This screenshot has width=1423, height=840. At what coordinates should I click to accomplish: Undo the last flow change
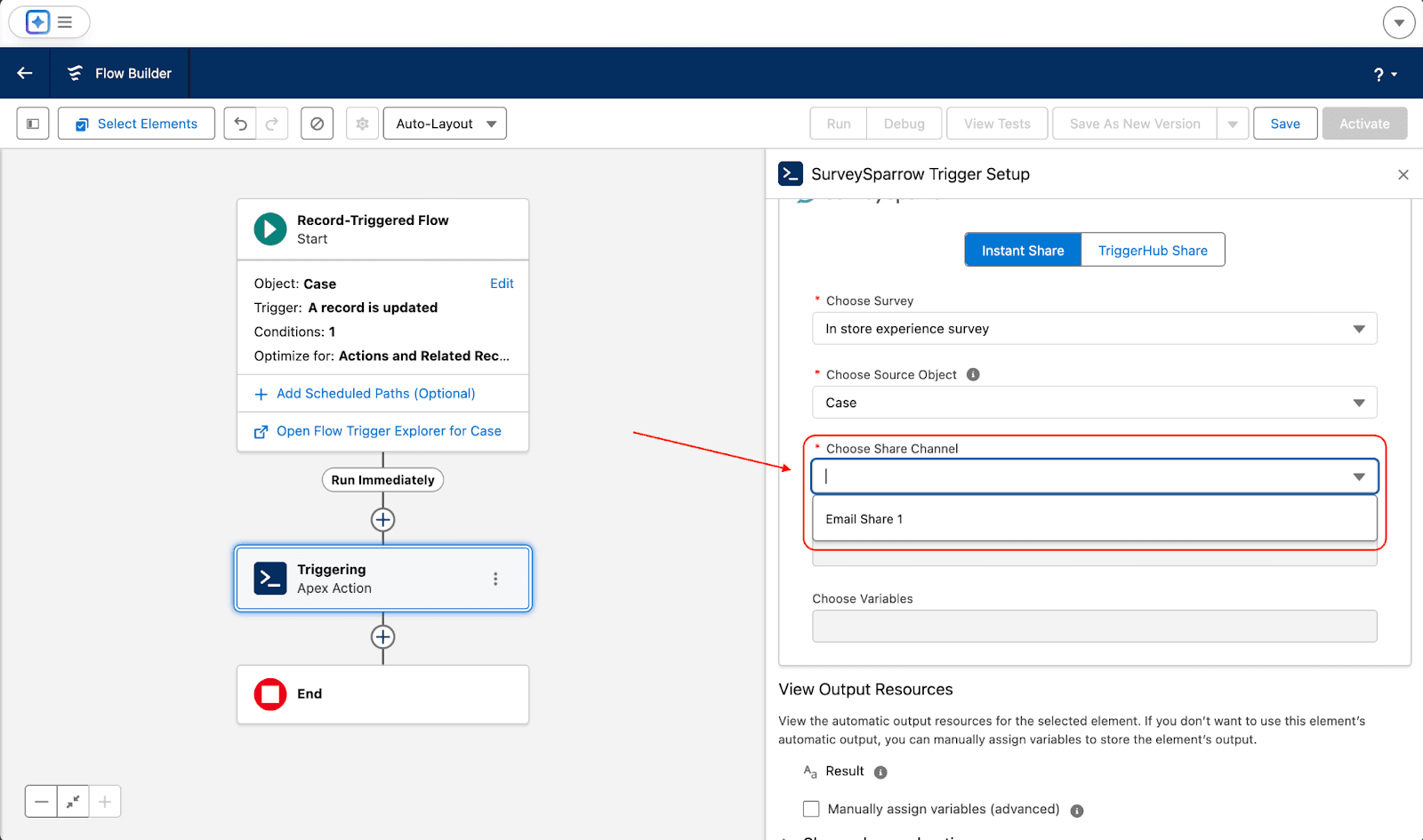point(240,124)
